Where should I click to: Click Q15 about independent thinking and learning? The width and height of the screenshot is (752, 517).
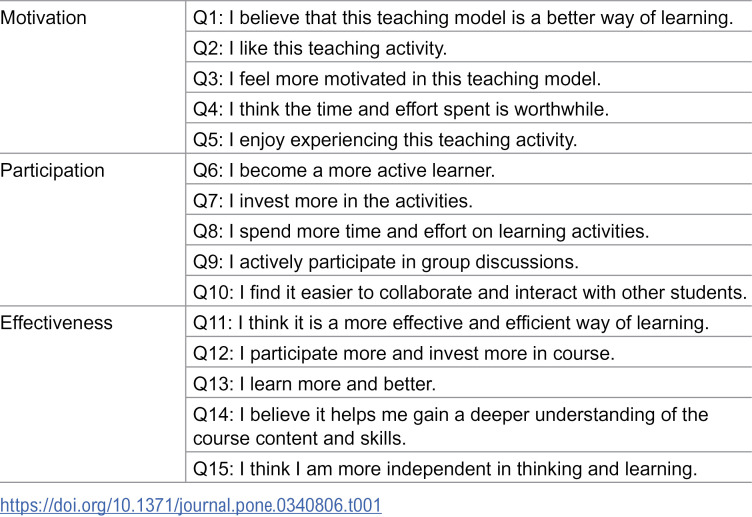pos(469,468)
